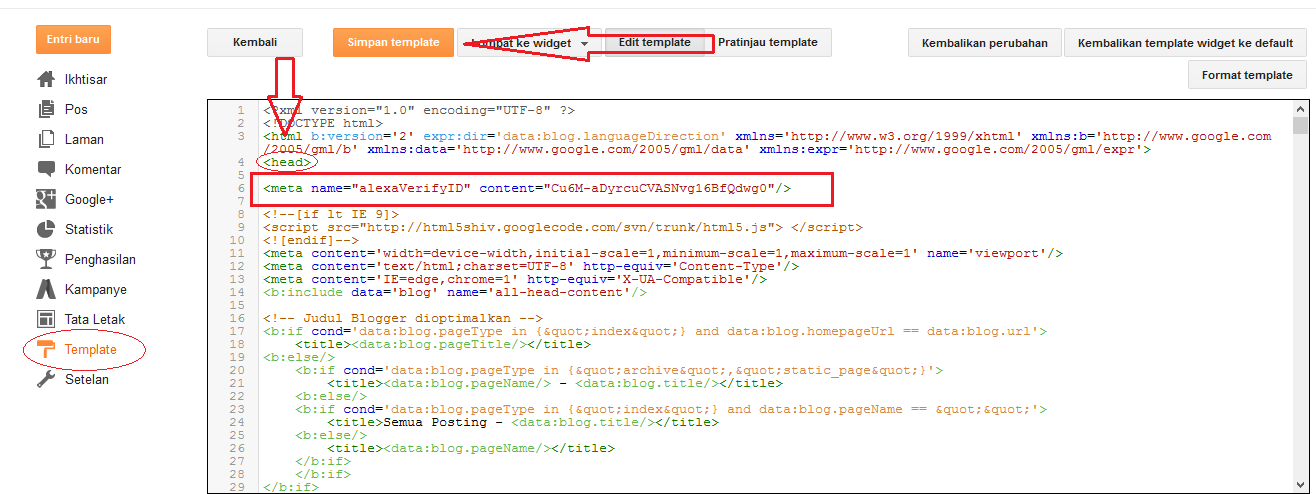Click line number 10 in gutter
1316x494 pixels.
pyautogui.click(x=237, y=239)
